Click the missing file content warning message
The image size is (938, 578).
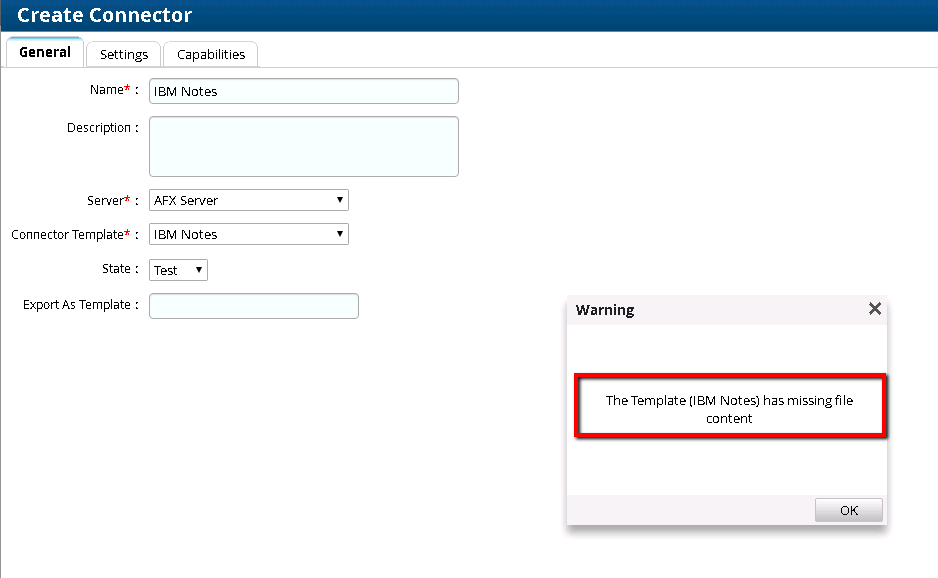[x=729, y=409]
